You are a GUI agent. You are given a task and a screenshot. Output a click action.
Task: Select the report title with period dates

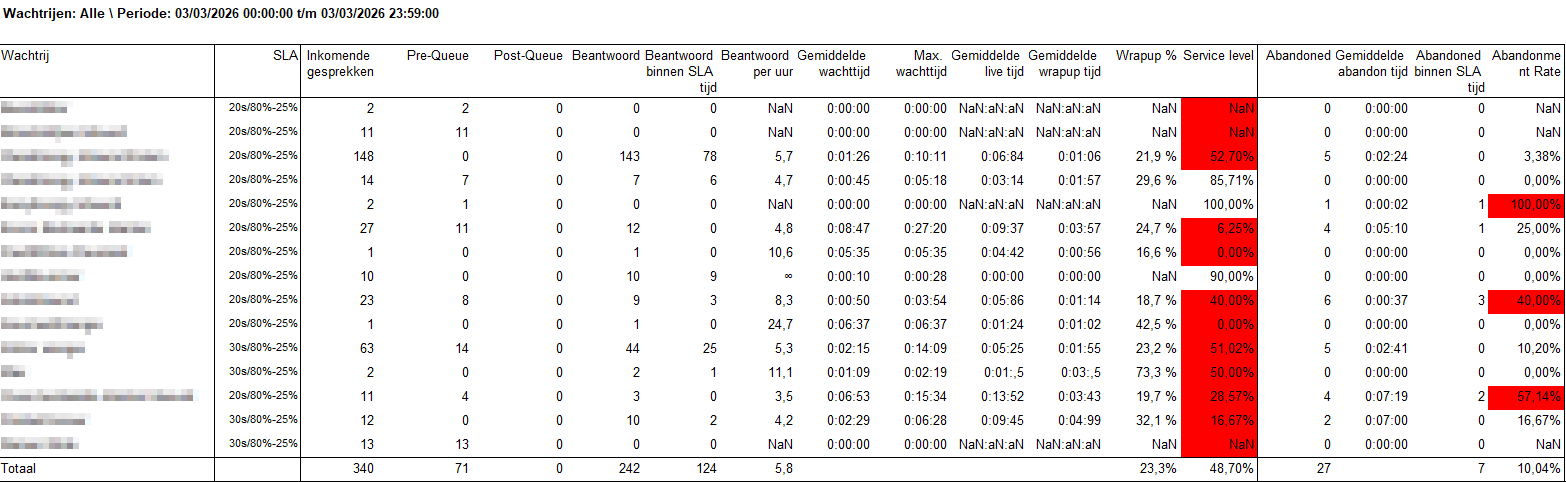click(220, 14)
